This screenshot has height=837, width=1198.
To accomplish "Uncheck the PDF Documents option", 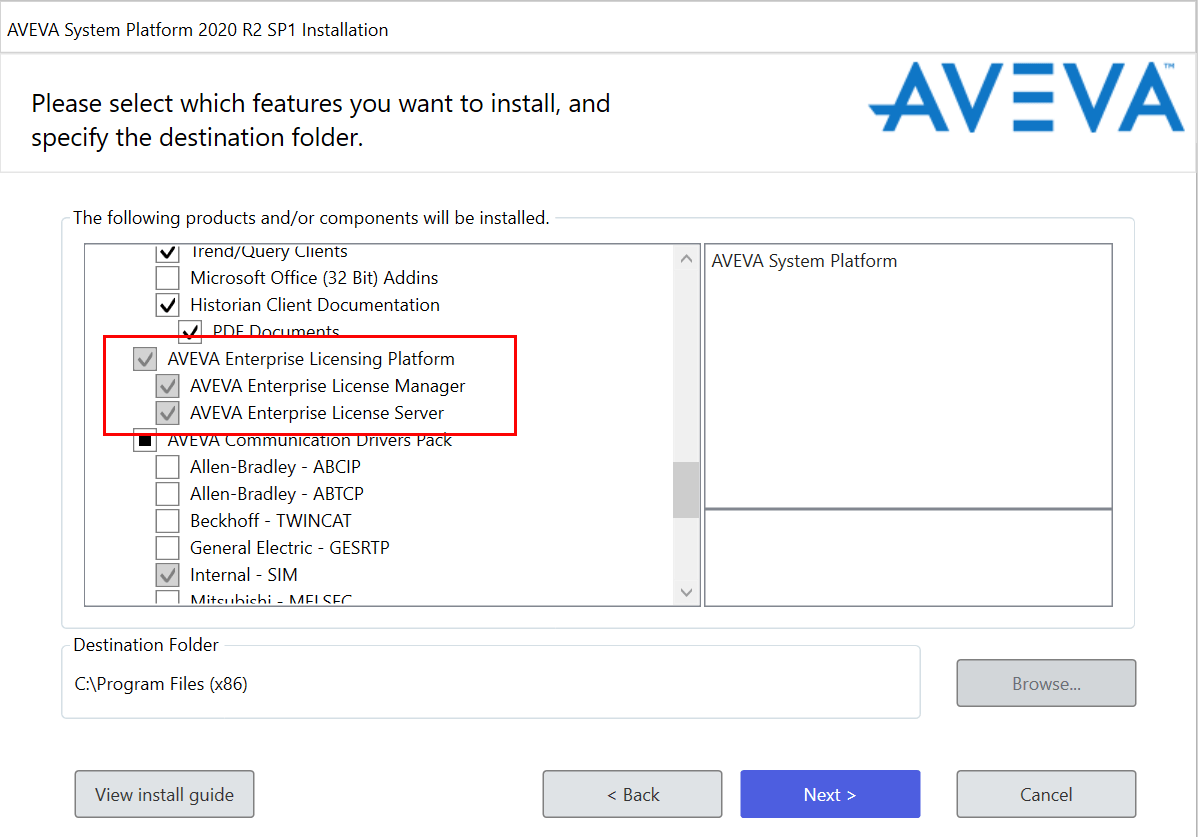I will pos(190,331).
